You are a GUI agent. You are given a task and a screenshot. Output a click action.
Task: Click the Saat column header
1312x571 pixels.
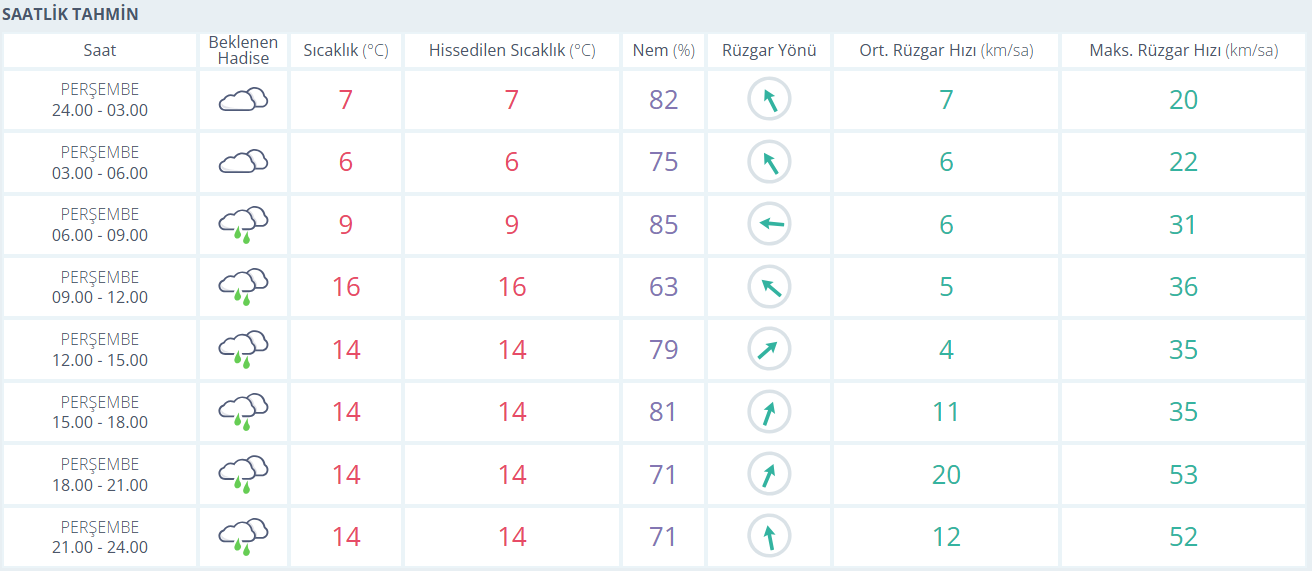click(100, 51)
